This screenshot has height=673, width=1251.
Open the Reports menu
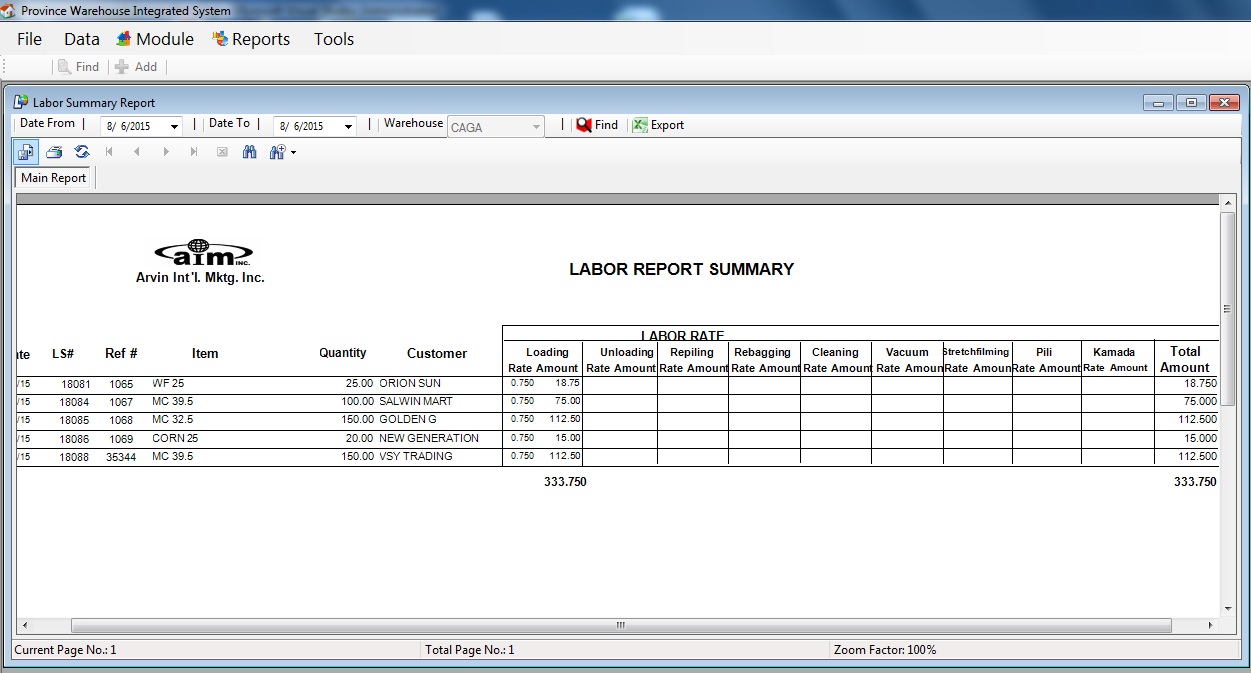click(251, 39)
